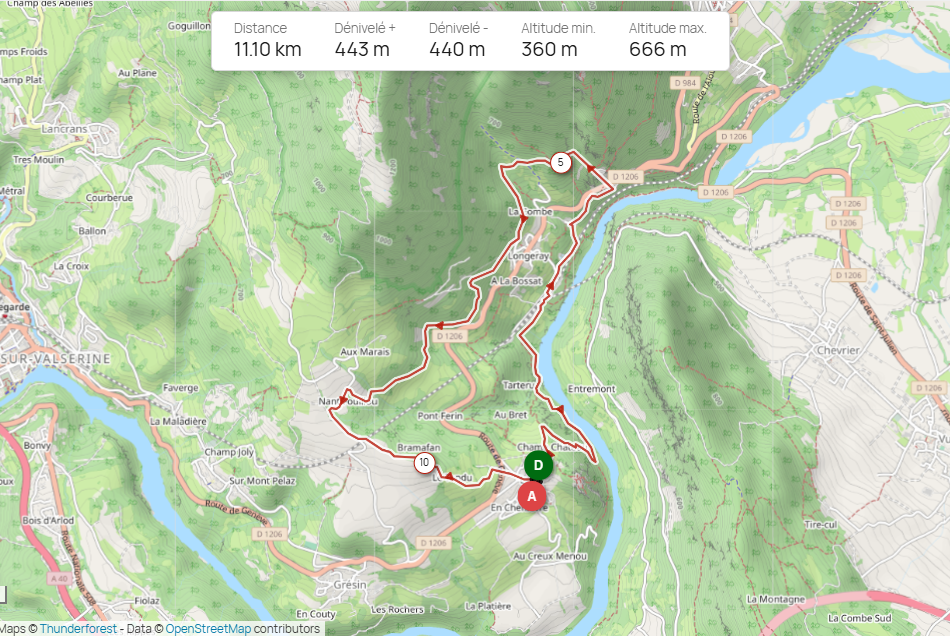Screen dimensions: 950x636
Task: Click the Aux Marais place label
Action: point(365,352)
